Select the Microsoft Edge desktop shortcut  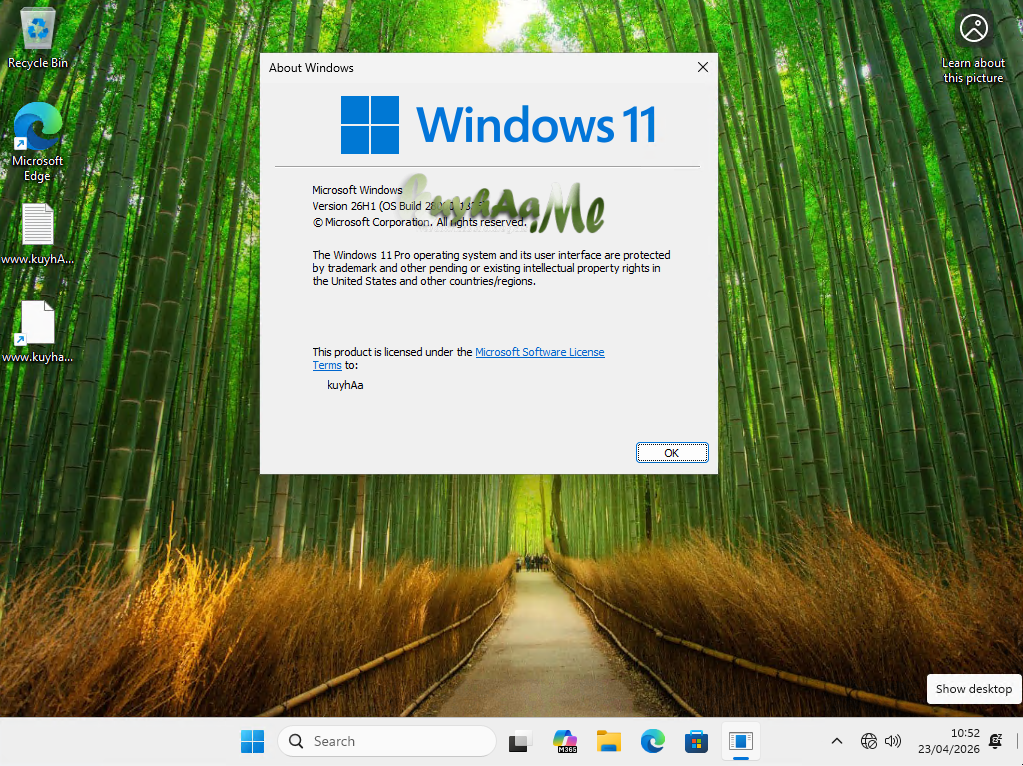[x=37, y=142]
